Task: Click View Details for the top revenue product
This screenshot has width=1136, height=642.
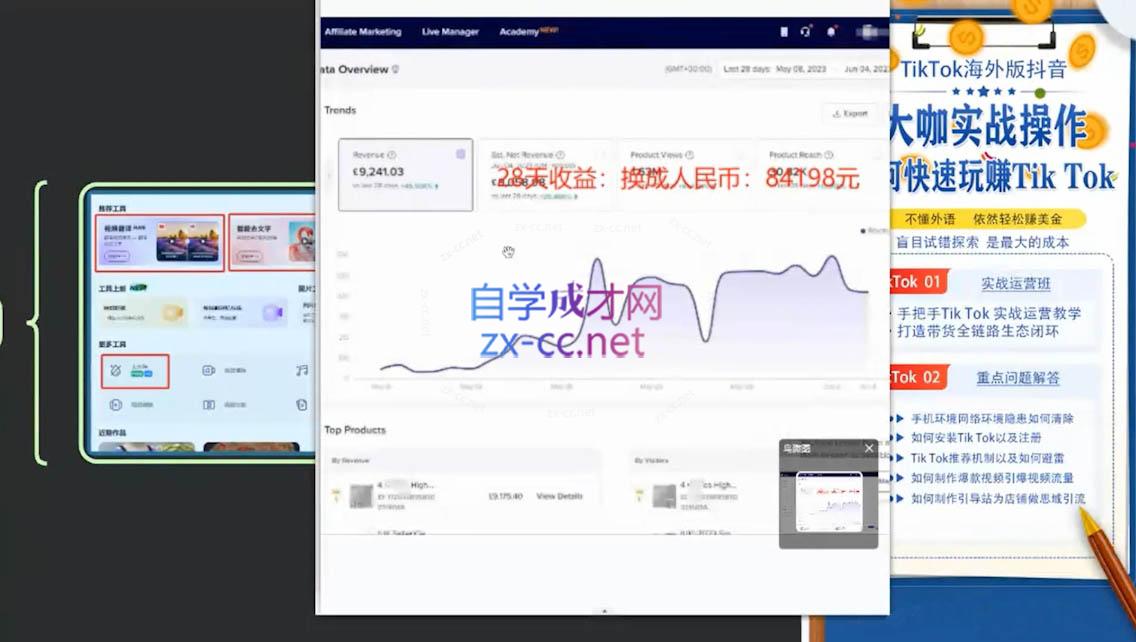Action: pyautogui.click(x=559, y=496)
